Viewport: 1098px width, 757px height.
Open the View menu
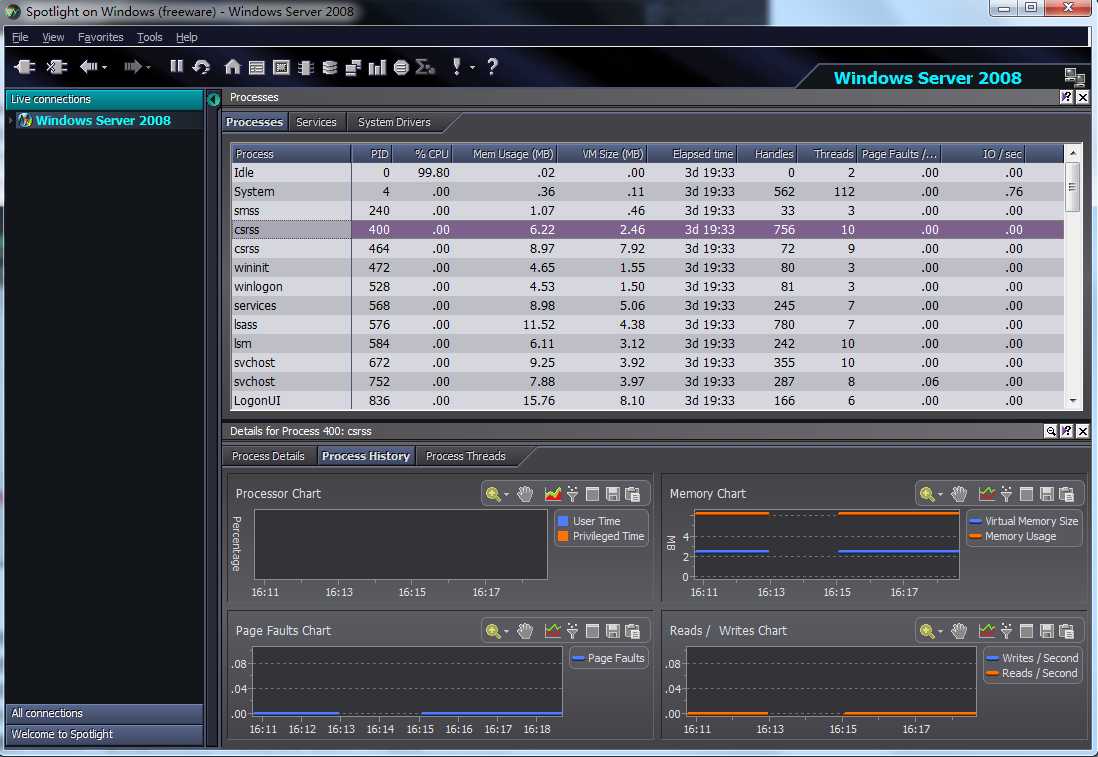[x=53, y=37]
